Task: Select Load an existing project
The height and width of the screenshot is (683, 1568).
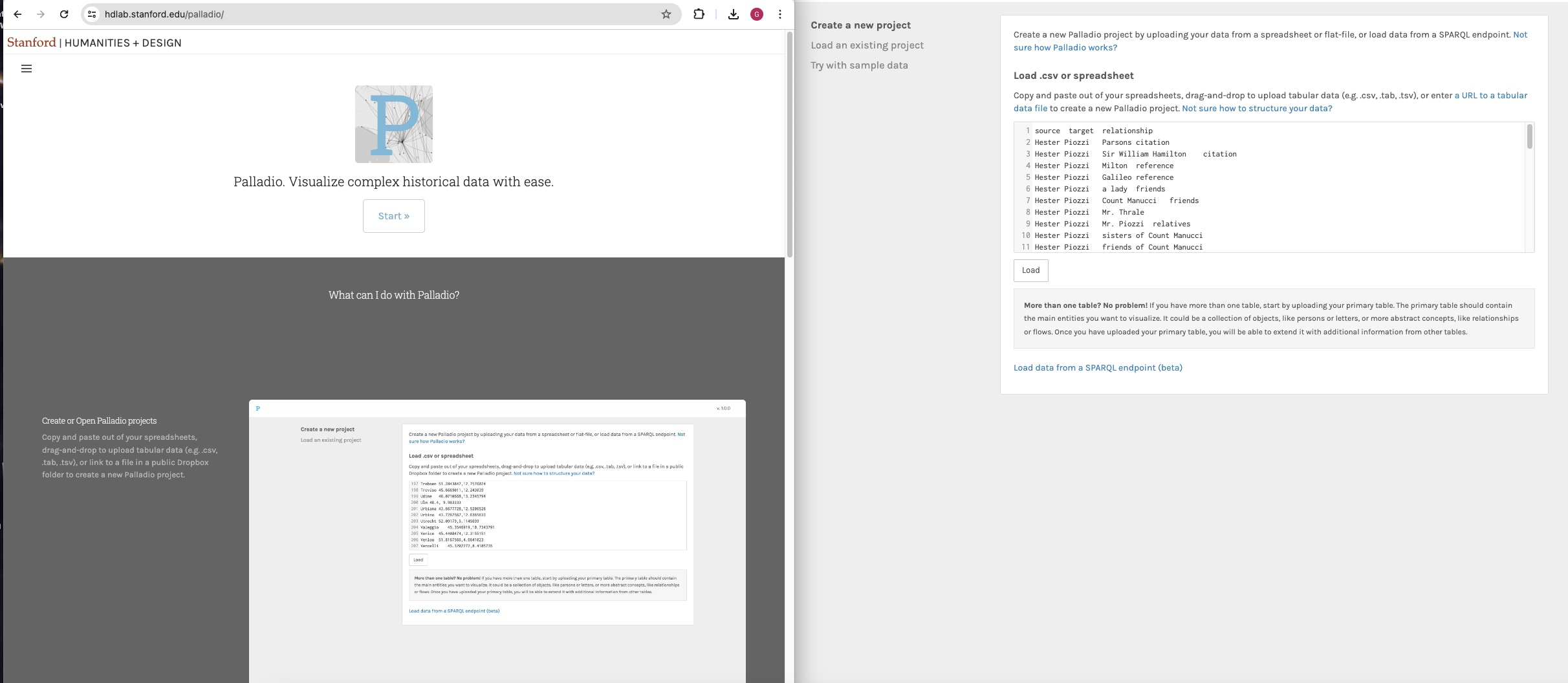Action: (867, 45)
